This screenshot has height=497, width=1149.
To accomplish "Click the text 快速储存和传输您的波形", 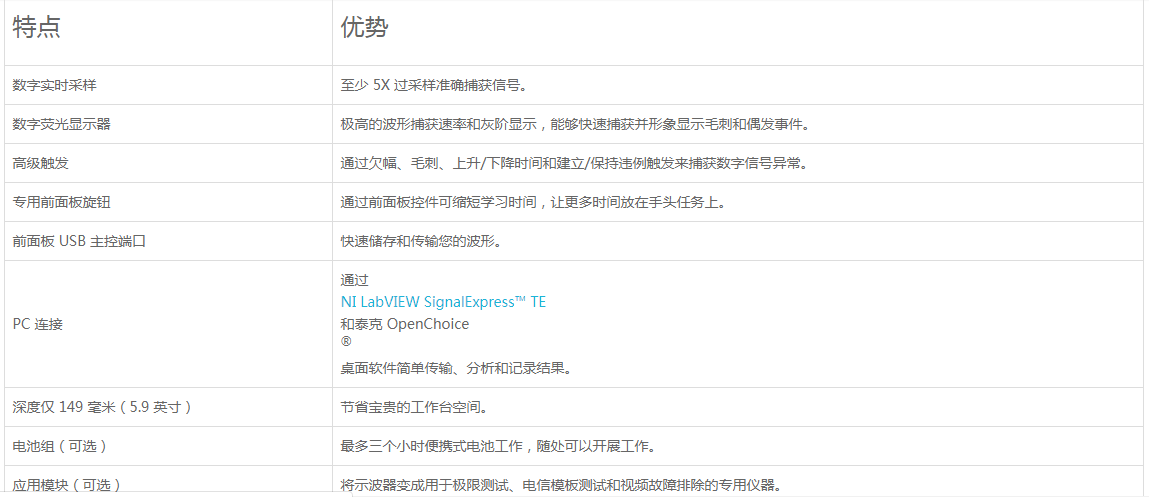I will tap(421, 240).
